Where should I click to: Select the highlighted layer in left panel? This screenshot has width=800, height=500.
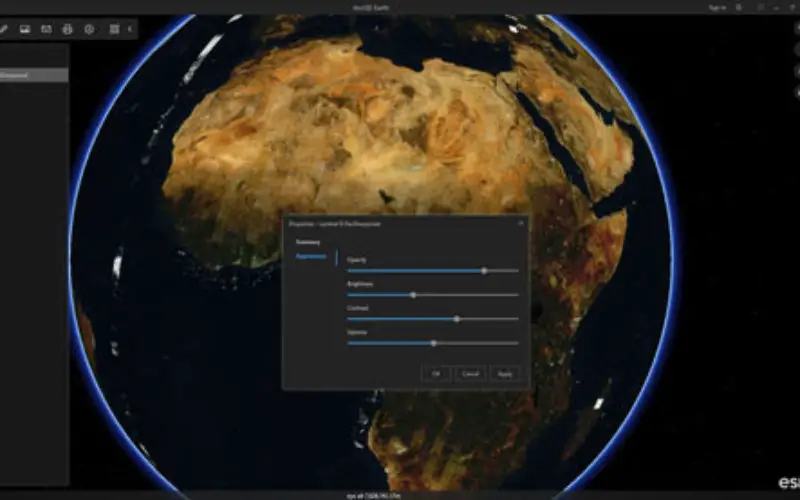(x=34, y=75)
